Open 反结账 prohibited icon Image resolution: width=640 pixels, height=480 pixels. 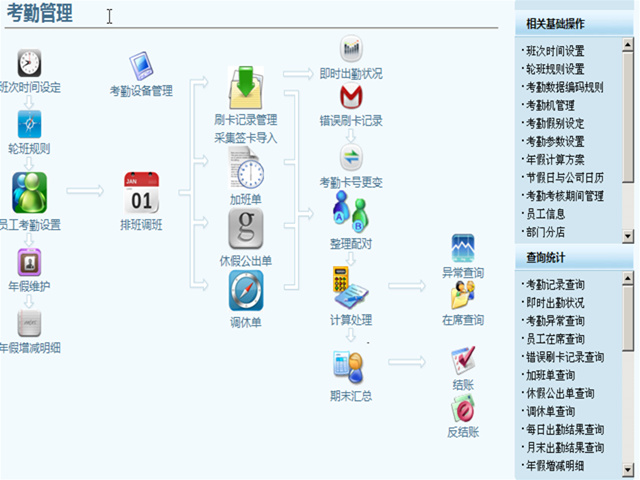[463, 408]
